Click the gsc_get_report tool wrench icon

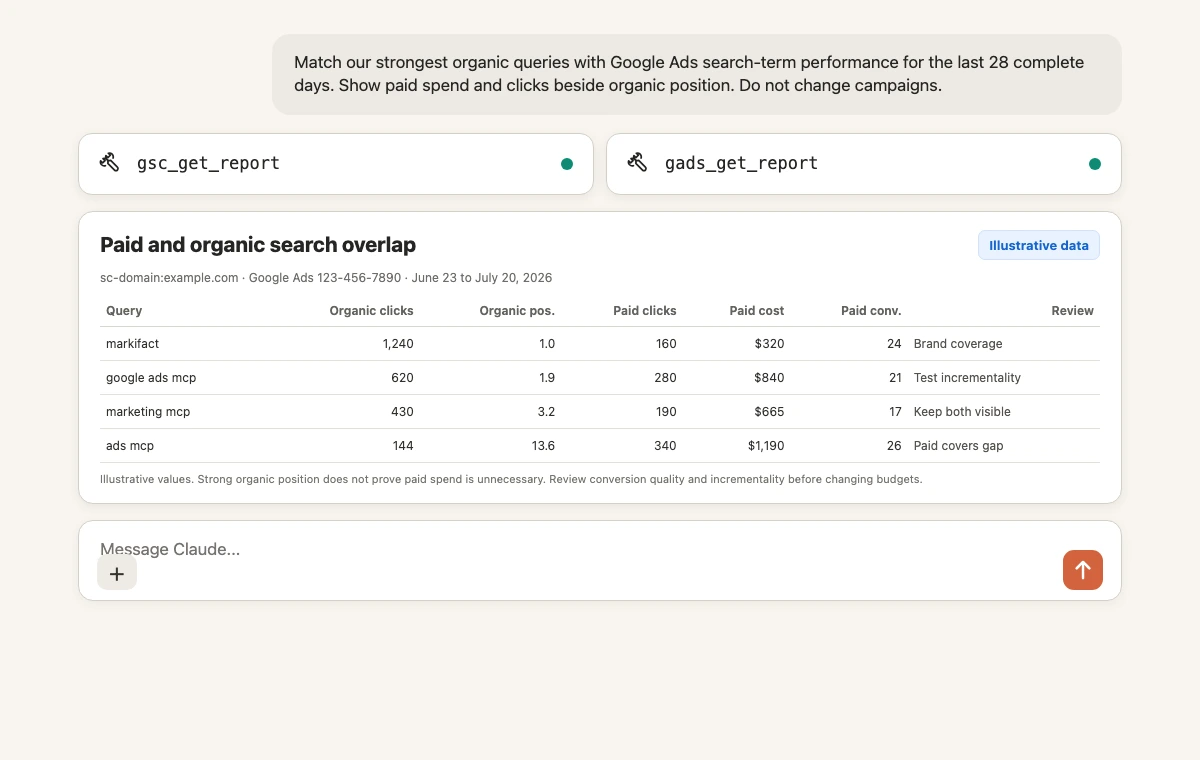point(110,163)
